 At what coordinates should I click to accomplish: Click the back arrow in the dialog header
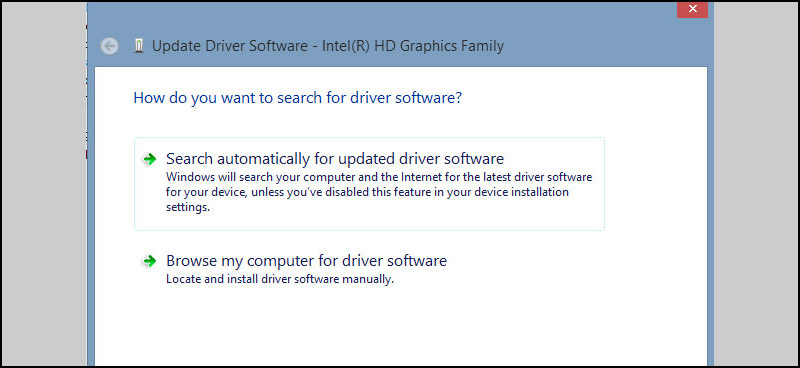[x=109, y=46]
